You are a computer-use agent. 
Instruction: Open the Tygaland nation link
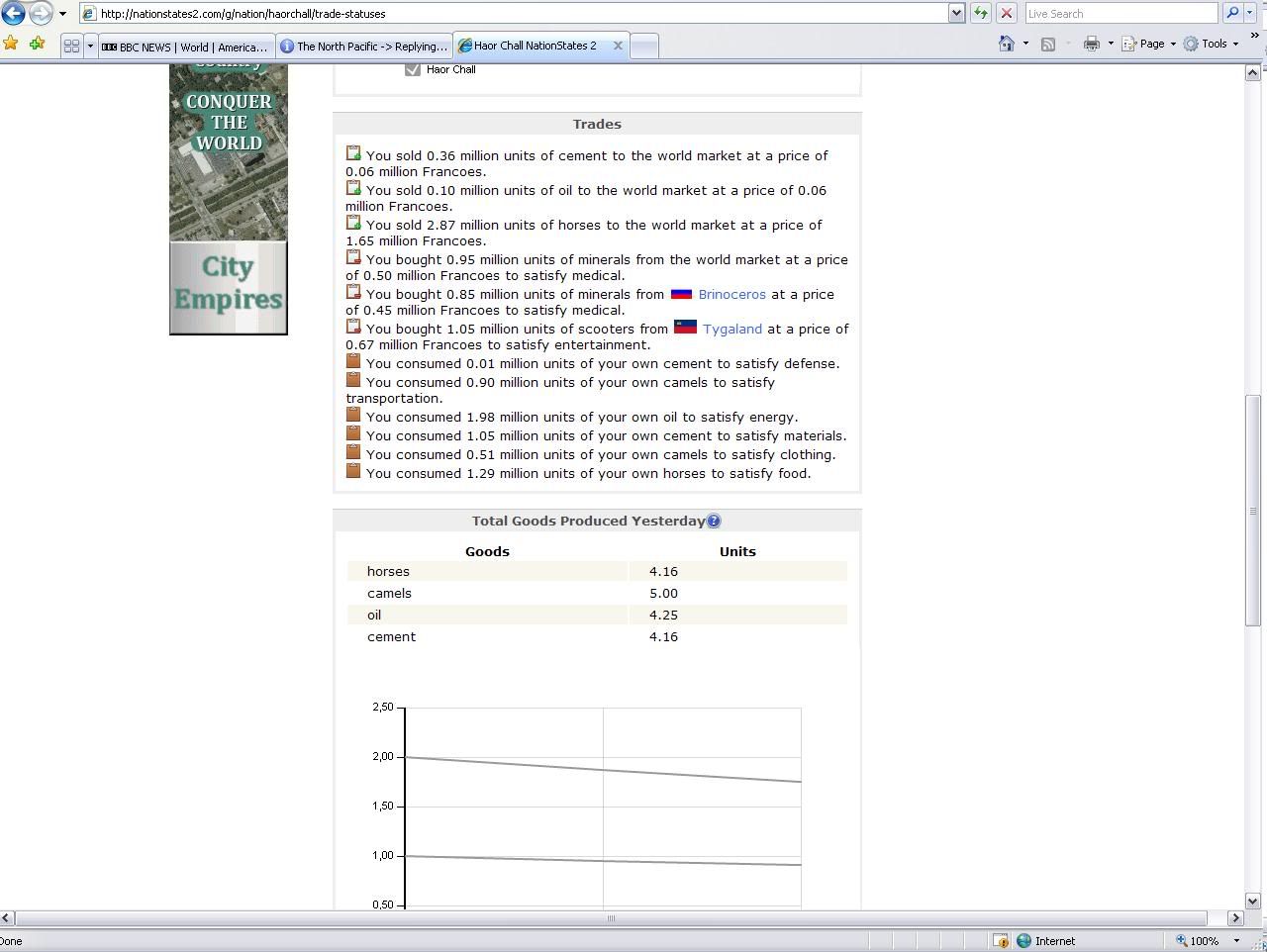[x=732, y=329]
